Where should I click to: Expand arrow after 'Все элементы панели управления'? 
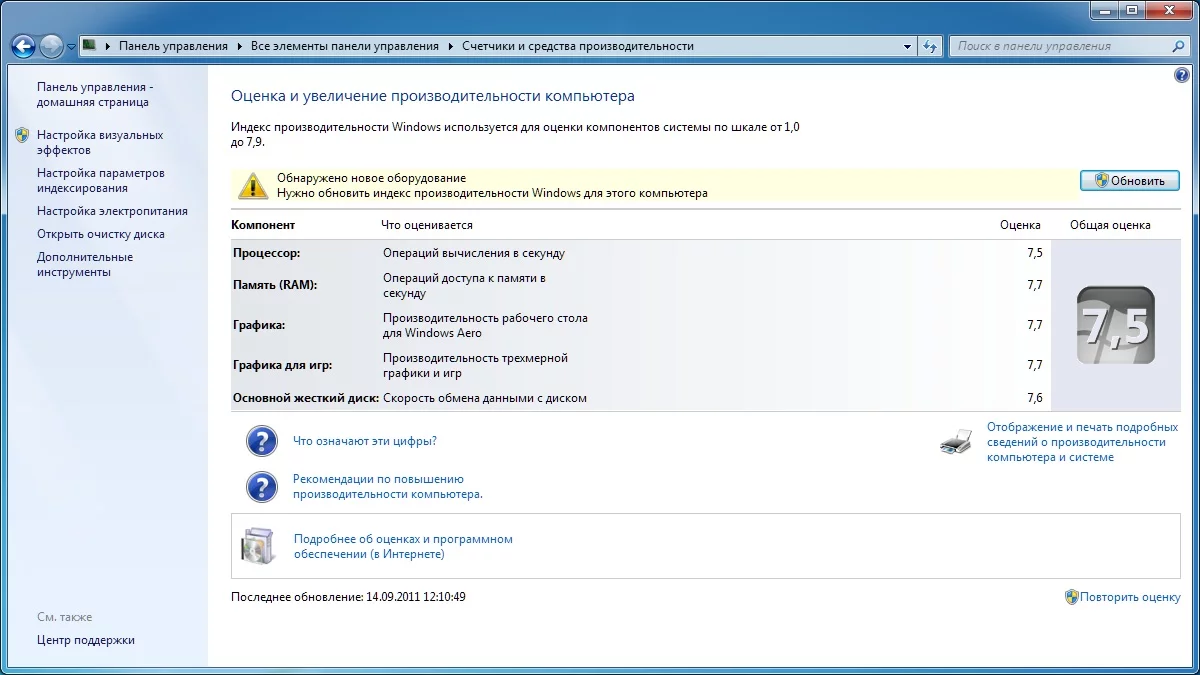[450, 46]
